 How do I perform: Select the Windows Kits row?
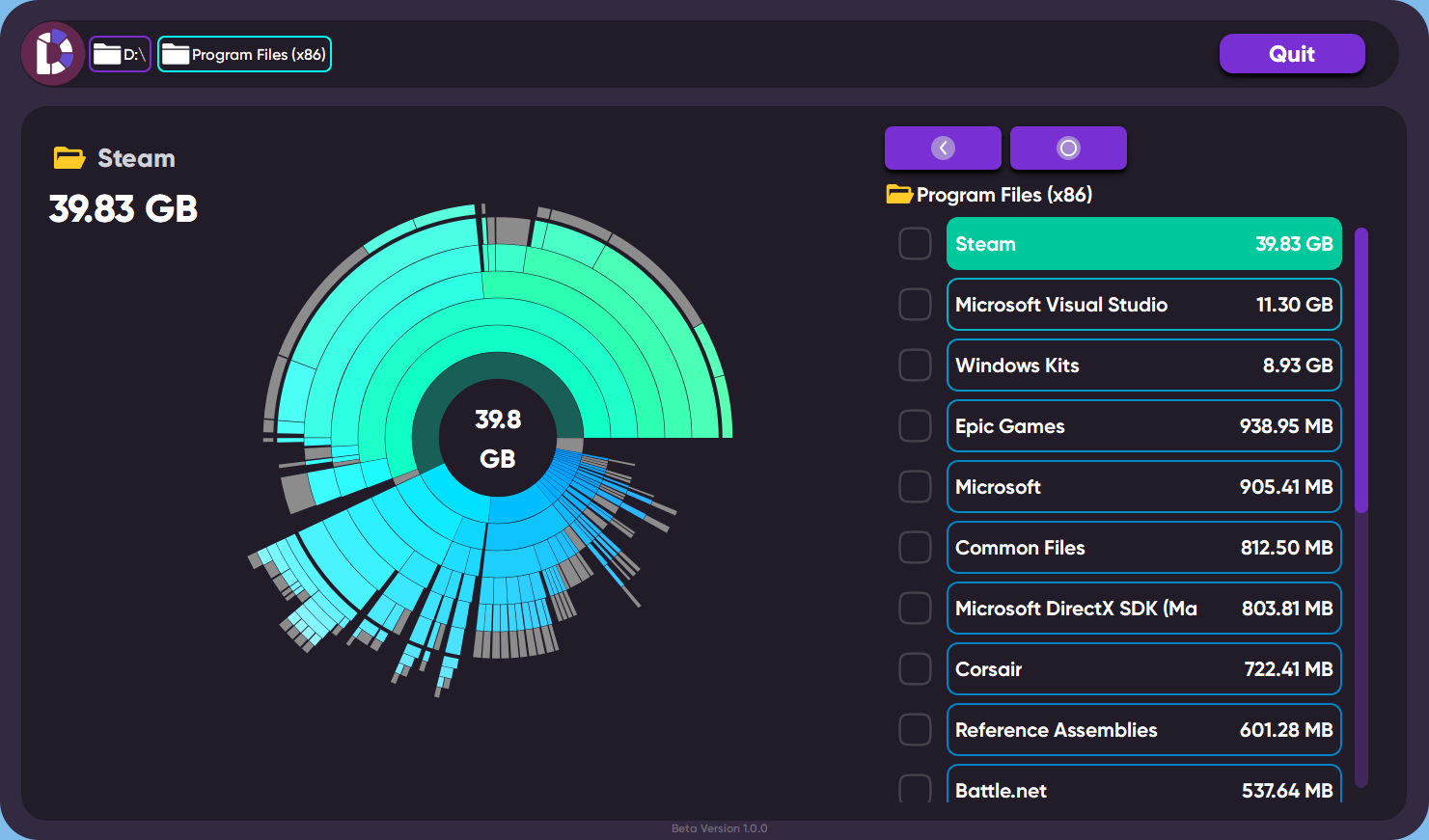point(1144,366)
